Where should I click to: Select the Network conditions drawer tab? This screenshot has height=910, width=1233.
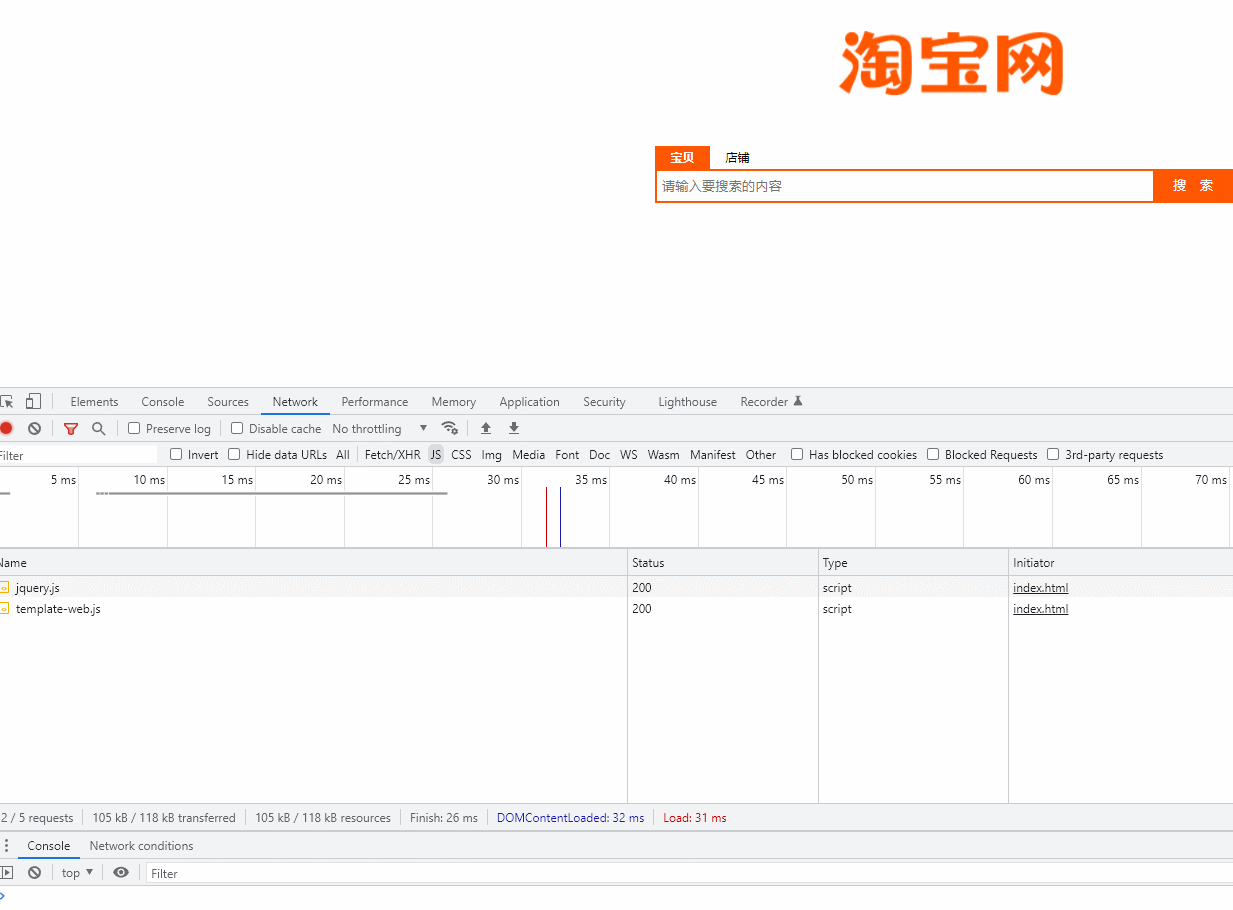(141, 846)
